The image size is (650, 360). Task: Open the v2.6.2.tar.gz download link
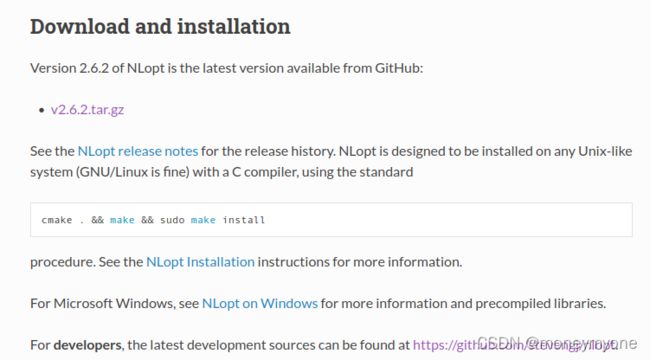87,109
